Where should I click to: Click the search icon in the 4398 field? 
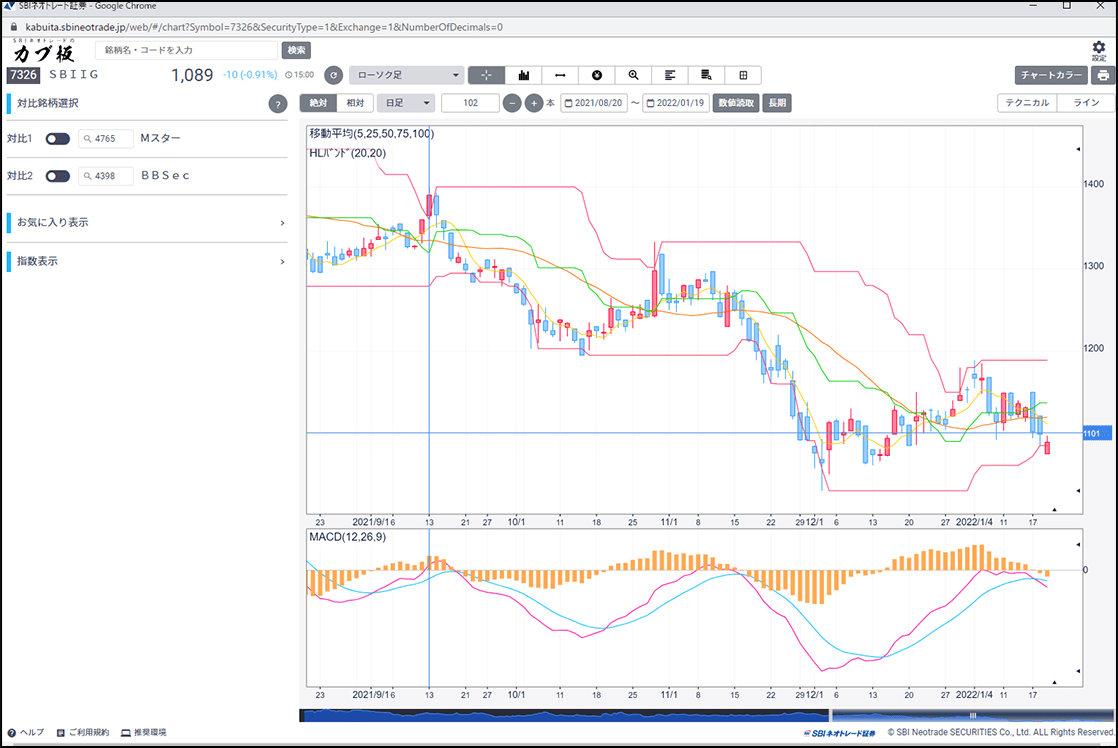point(88,175)
